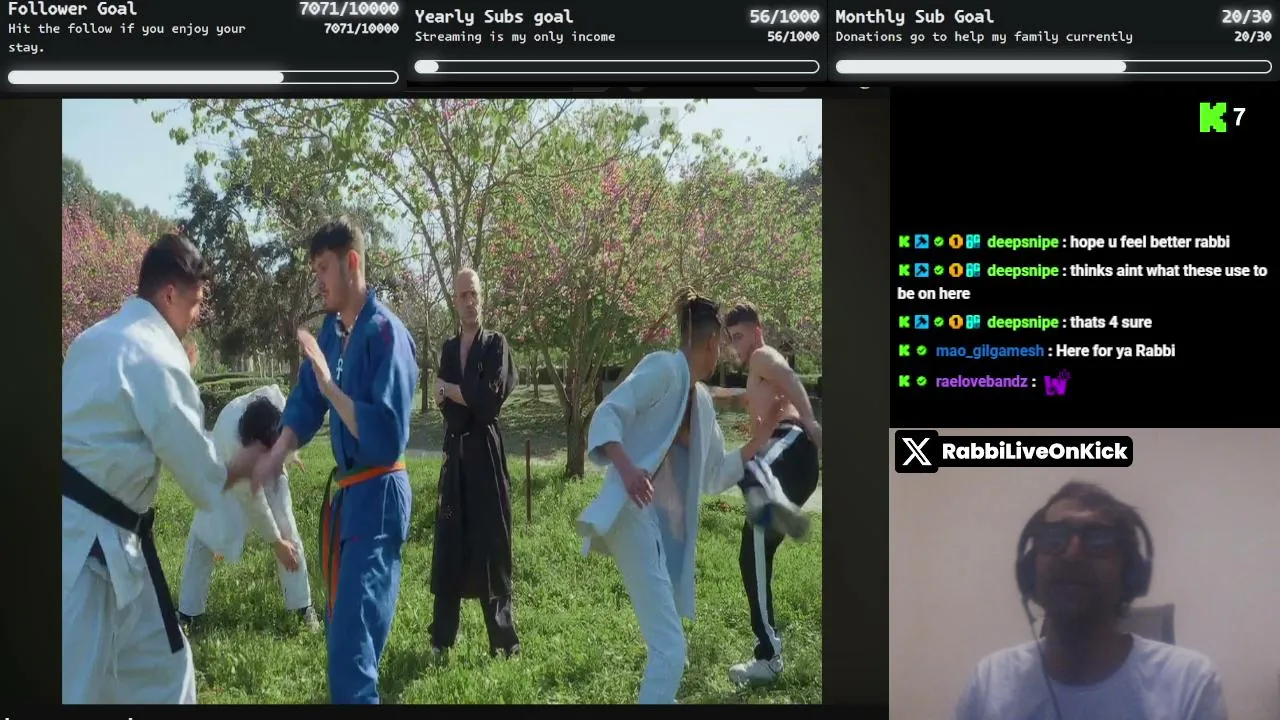The width and height of the screenshot is (1280, 720).
Task: Click blue moderator badge on 'thats 4 sure' row
Action: [x=921, y=322]
